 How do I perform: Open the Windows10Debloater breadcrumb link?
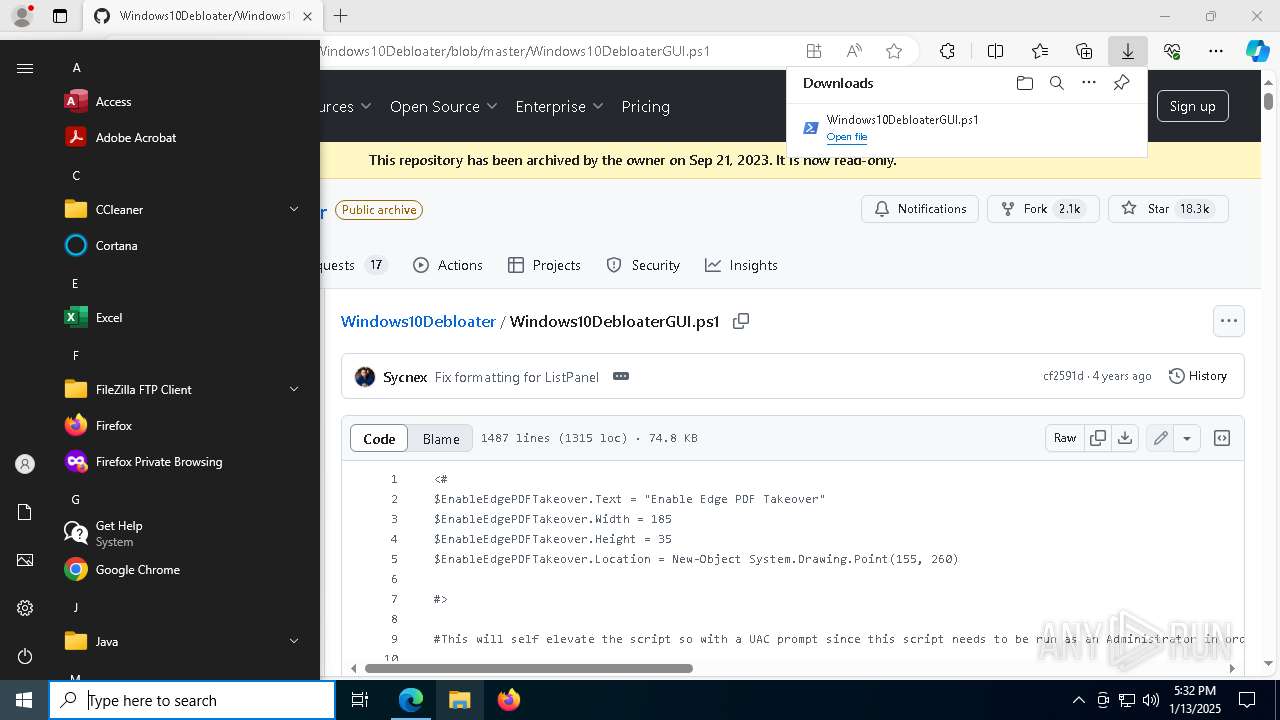[x=418, y=321]
